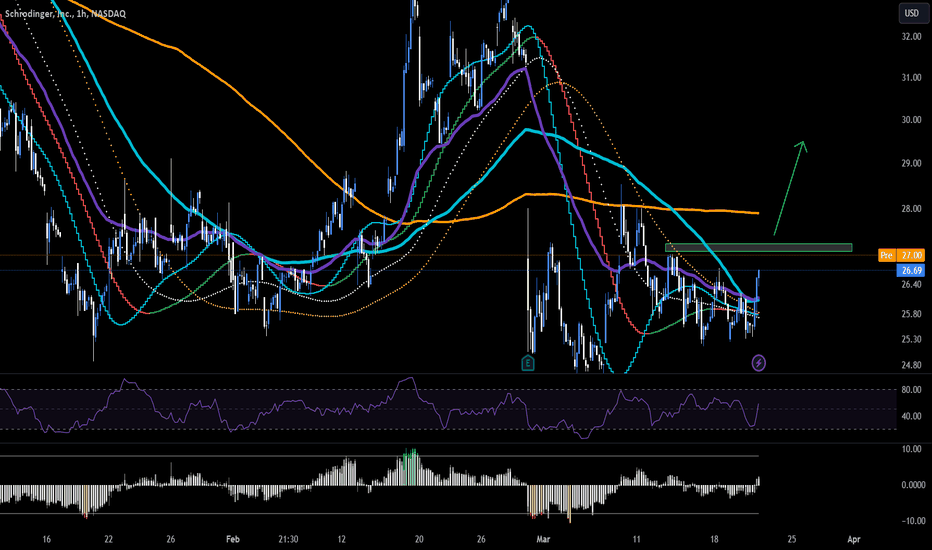Click the 31.00 price axis label
The height and width of the screenshot is (550, 932).
(911, 78)
